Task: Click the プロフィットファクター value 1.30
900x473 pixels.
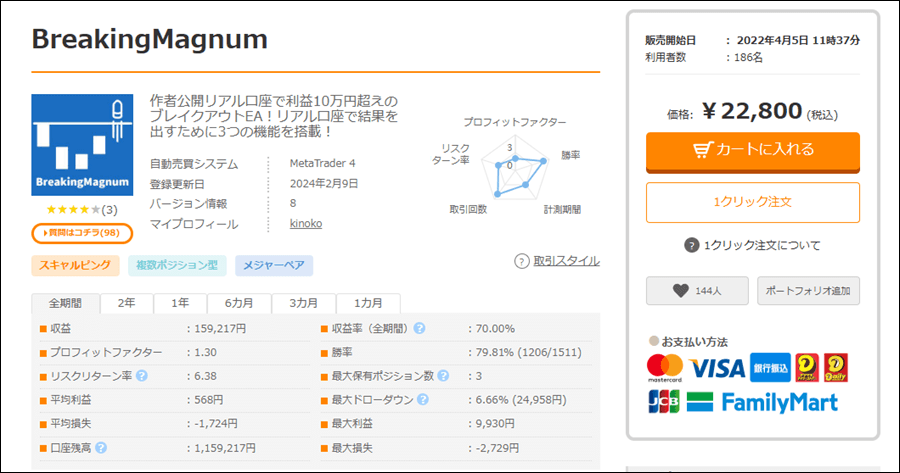Action: pos(205,352)
